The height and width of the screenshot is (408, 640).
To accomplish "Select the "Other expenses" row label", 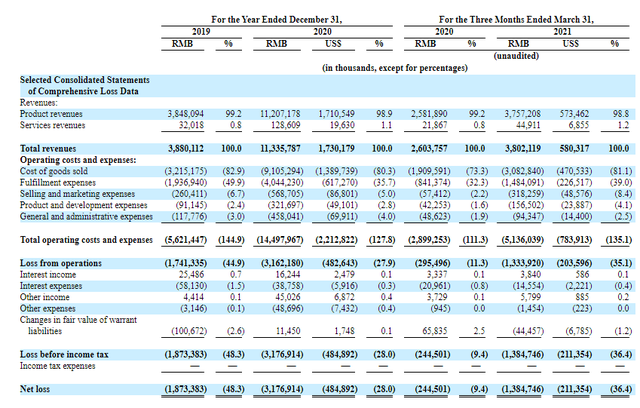I will pyautogui.click(x=47, y=308).
